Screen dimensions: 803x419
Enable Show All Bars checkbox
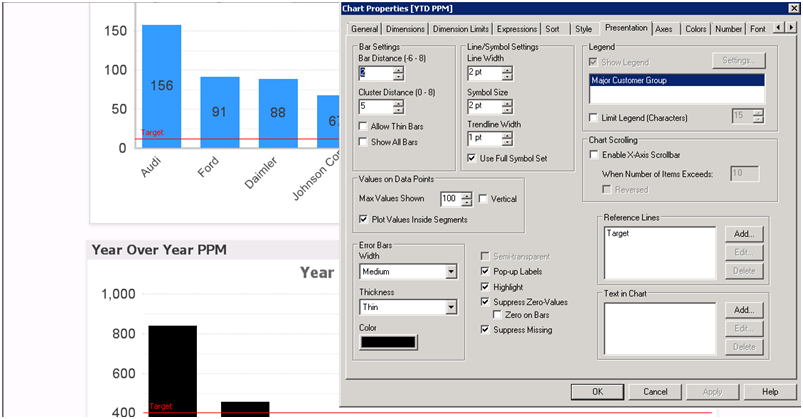click(363, 142)
